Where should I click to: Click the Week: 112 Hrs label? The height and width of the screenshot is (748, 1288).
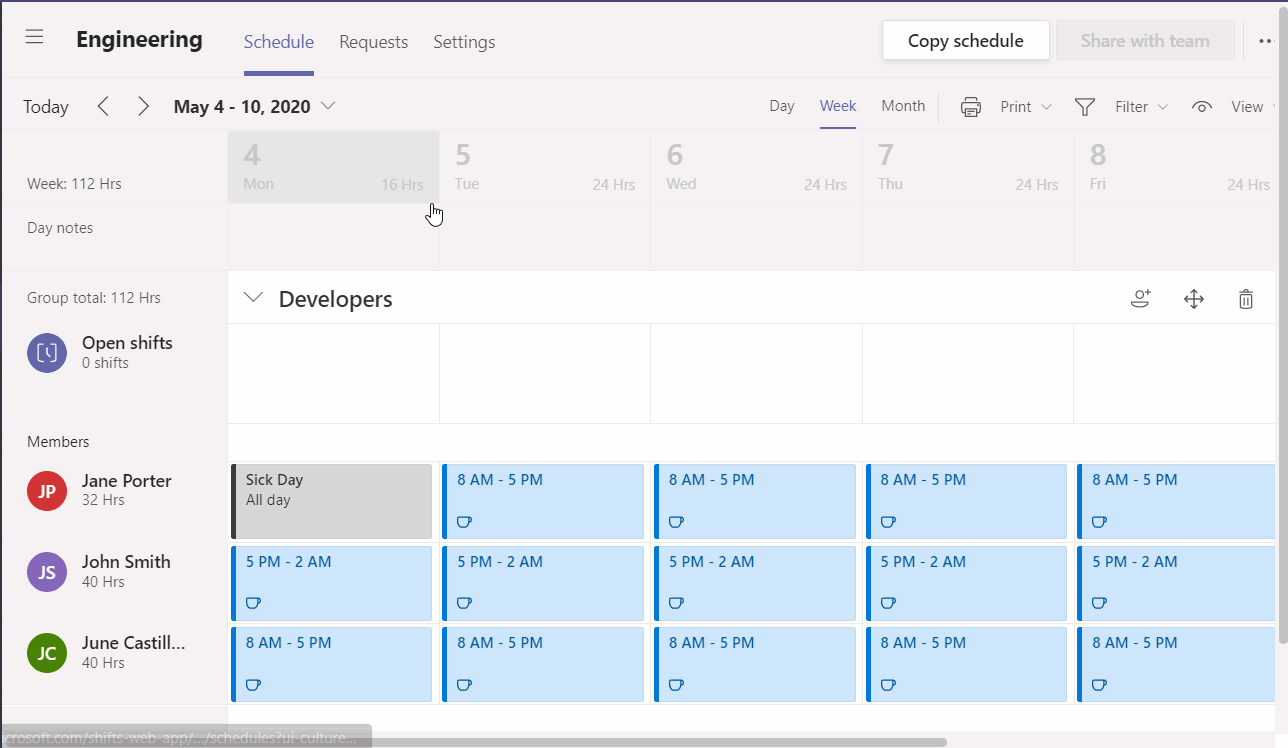click(74, 184)
